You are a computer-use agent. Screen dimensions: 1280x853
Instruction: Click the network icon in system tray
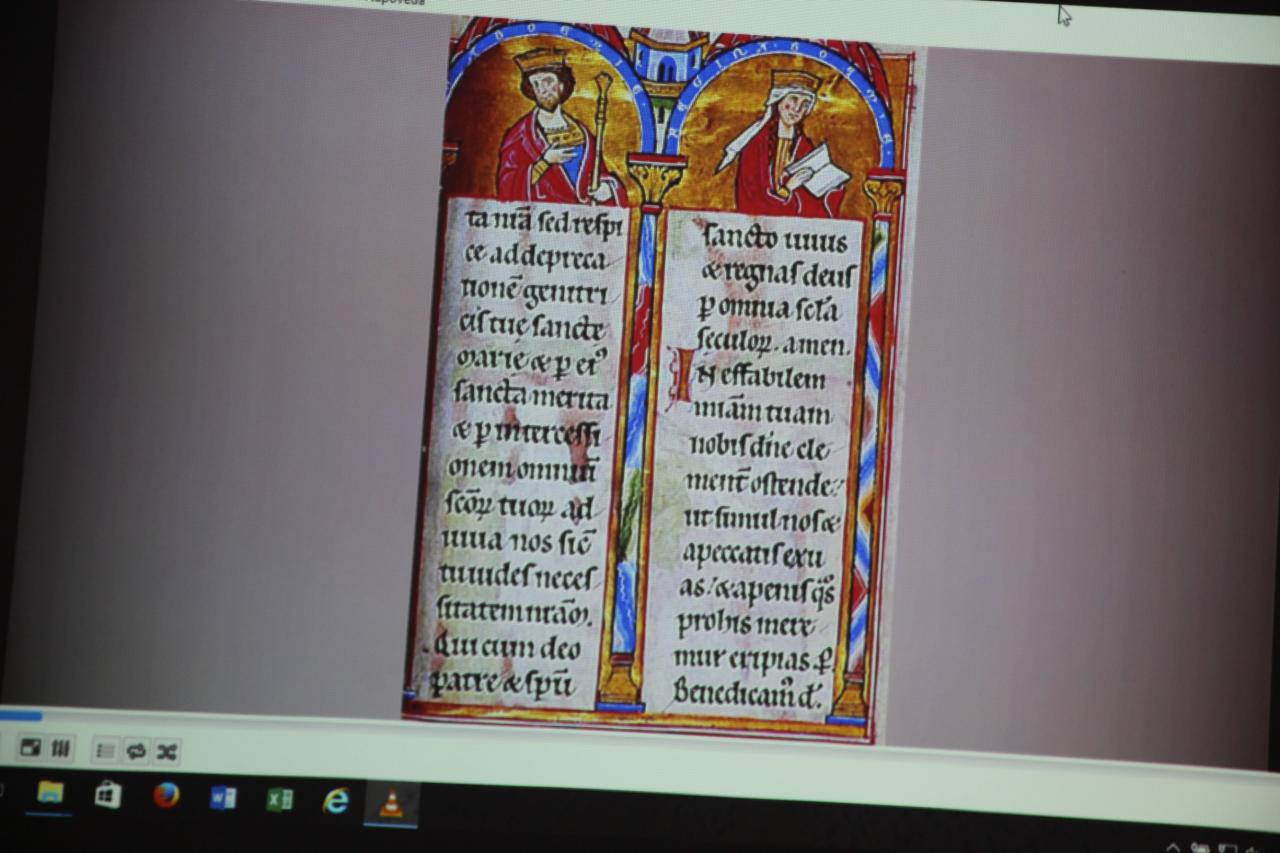(1227, 849)
